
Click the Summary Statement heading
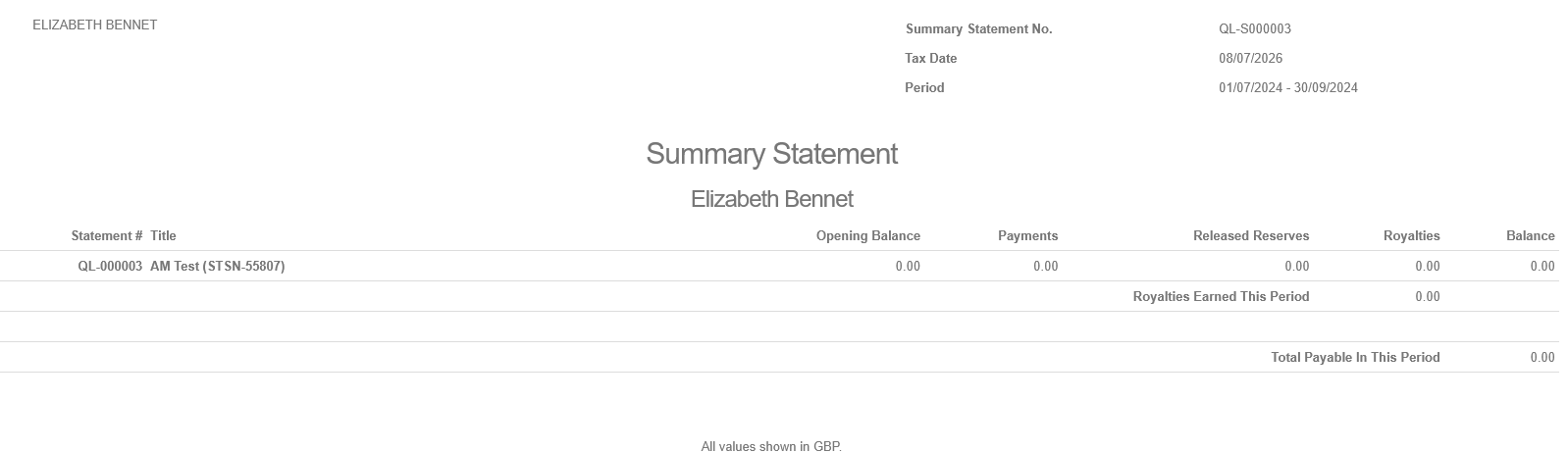click(x=772, y=154)
